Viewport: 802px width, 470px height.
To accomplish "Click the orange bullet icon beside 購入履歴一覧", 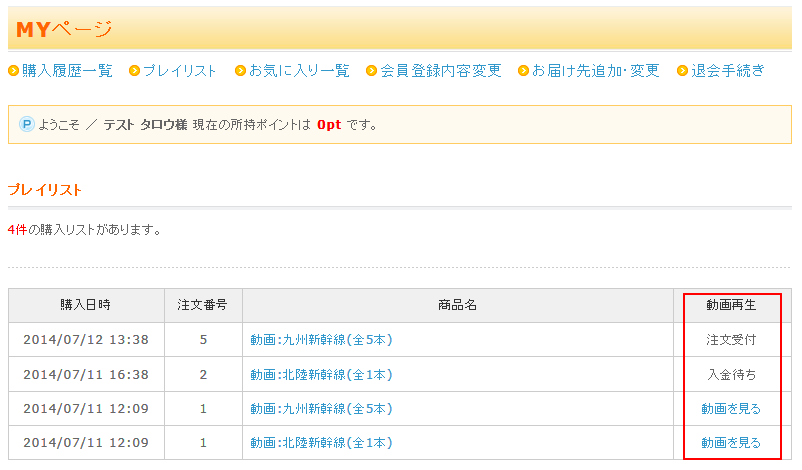I will pos(14,71).
